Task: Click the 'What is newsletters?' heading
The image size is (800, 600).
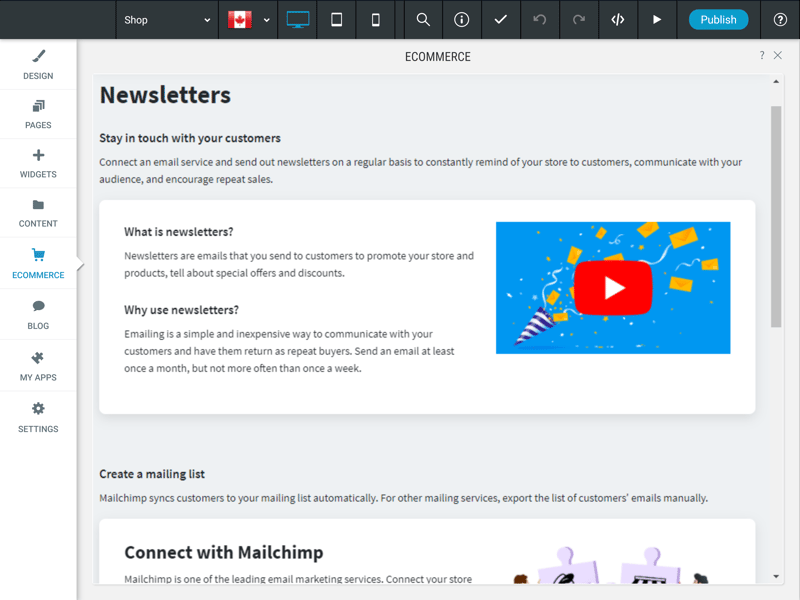Action: [x=179, y=232]
